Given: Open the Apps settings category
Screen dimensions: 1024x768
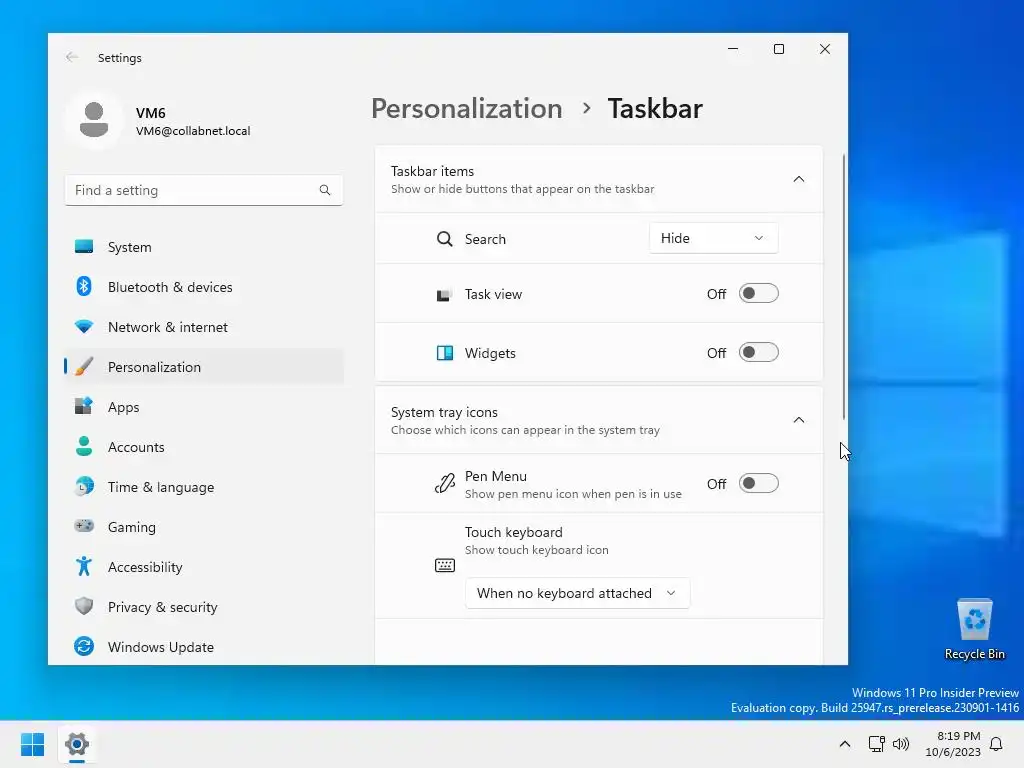Looking at the screenshot, I should [204, 406].
